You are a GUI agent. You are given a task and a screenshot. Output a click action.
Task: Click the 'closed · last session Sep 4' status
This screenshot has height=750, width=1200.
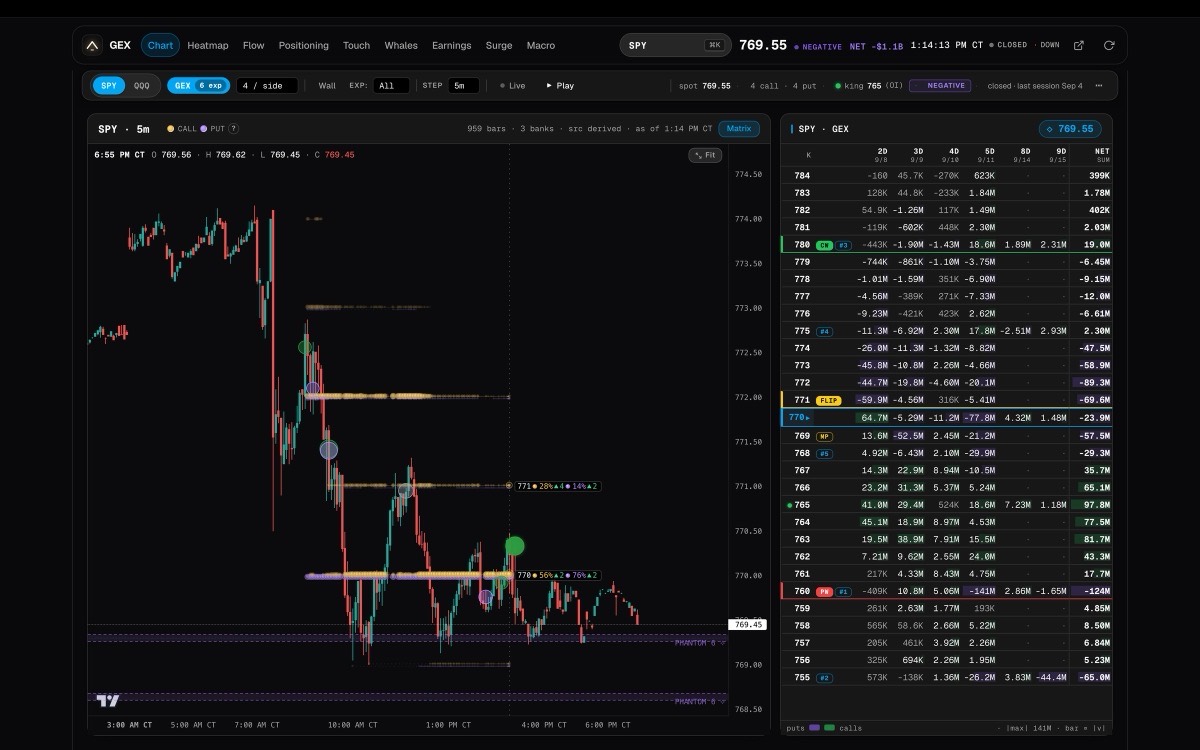[1034, 86]
